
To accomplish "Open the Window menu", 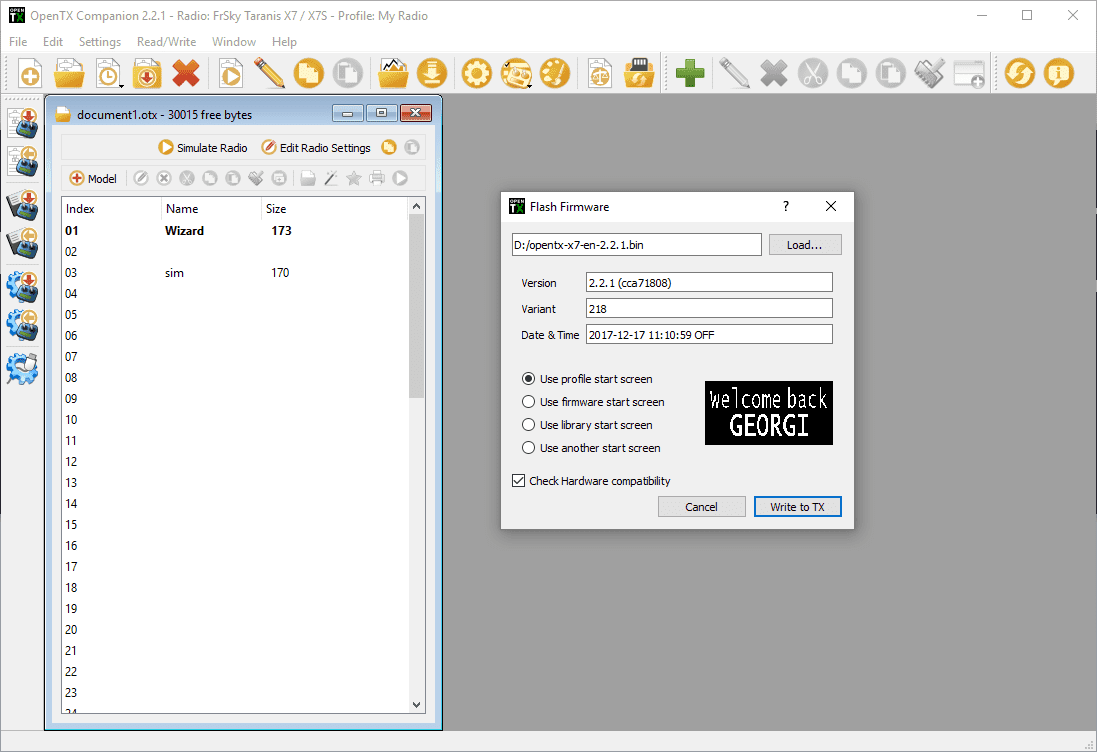I will [x=234, y=42].
